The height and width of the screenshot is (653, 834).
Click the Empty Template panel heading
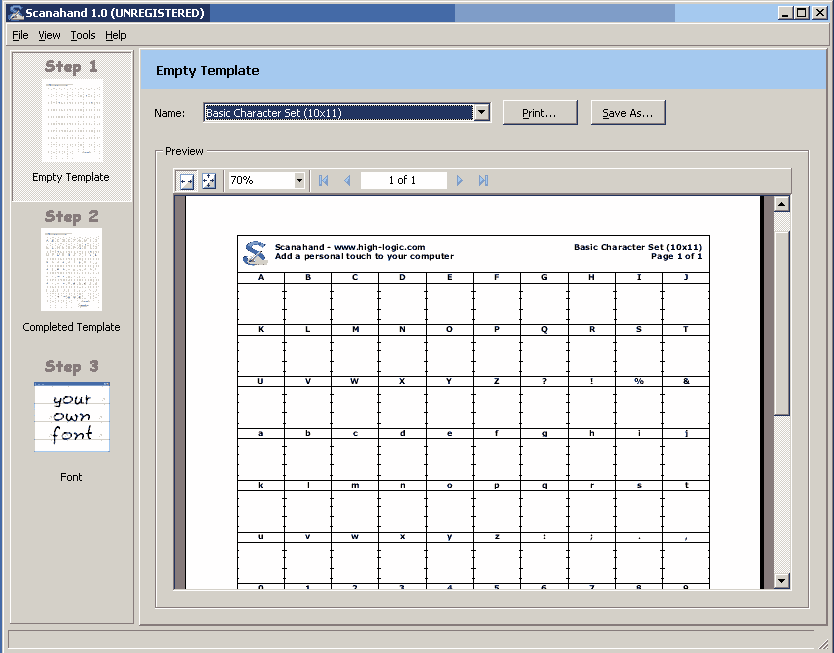207,71
